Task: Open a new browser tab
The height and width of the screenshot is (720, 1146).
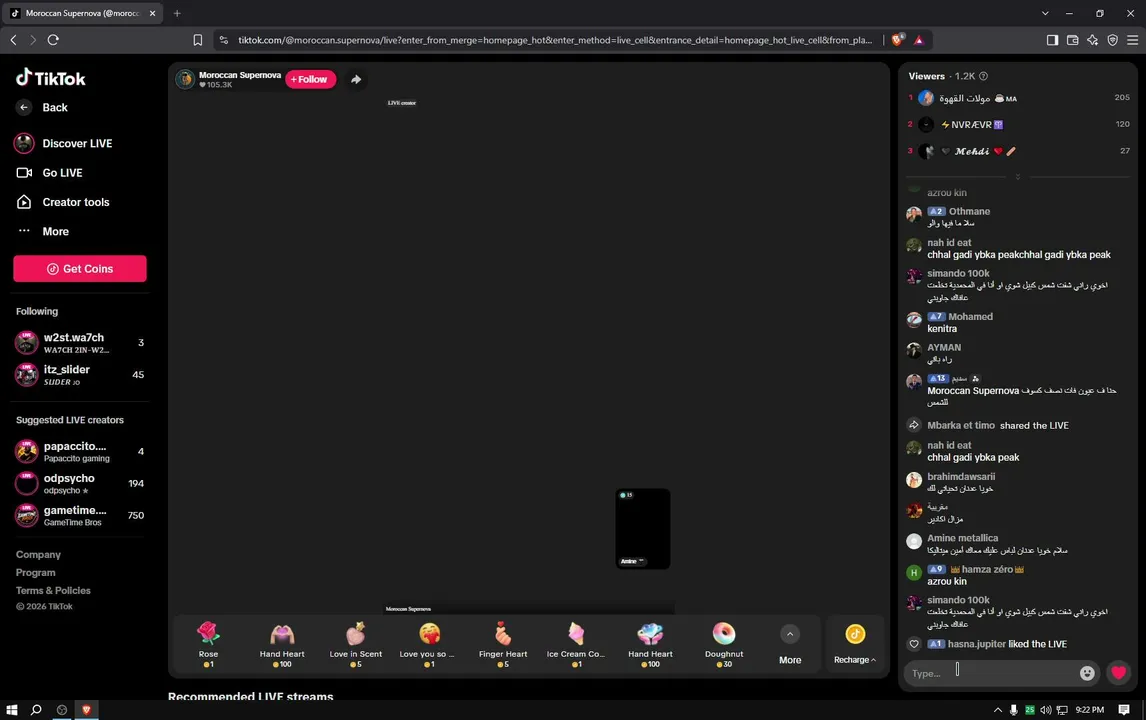Action: click(177, 13)
